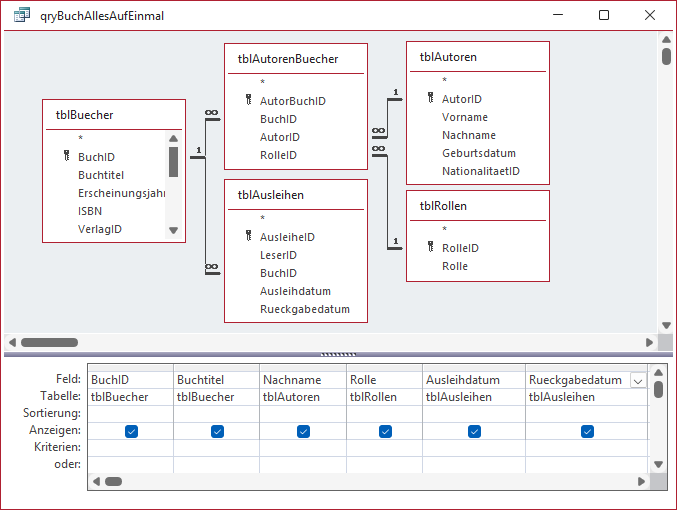The width and height of the screenshot is (677, 510).
Task: Select the asterisk field in tblRollen
Action: tap(444, 229)
